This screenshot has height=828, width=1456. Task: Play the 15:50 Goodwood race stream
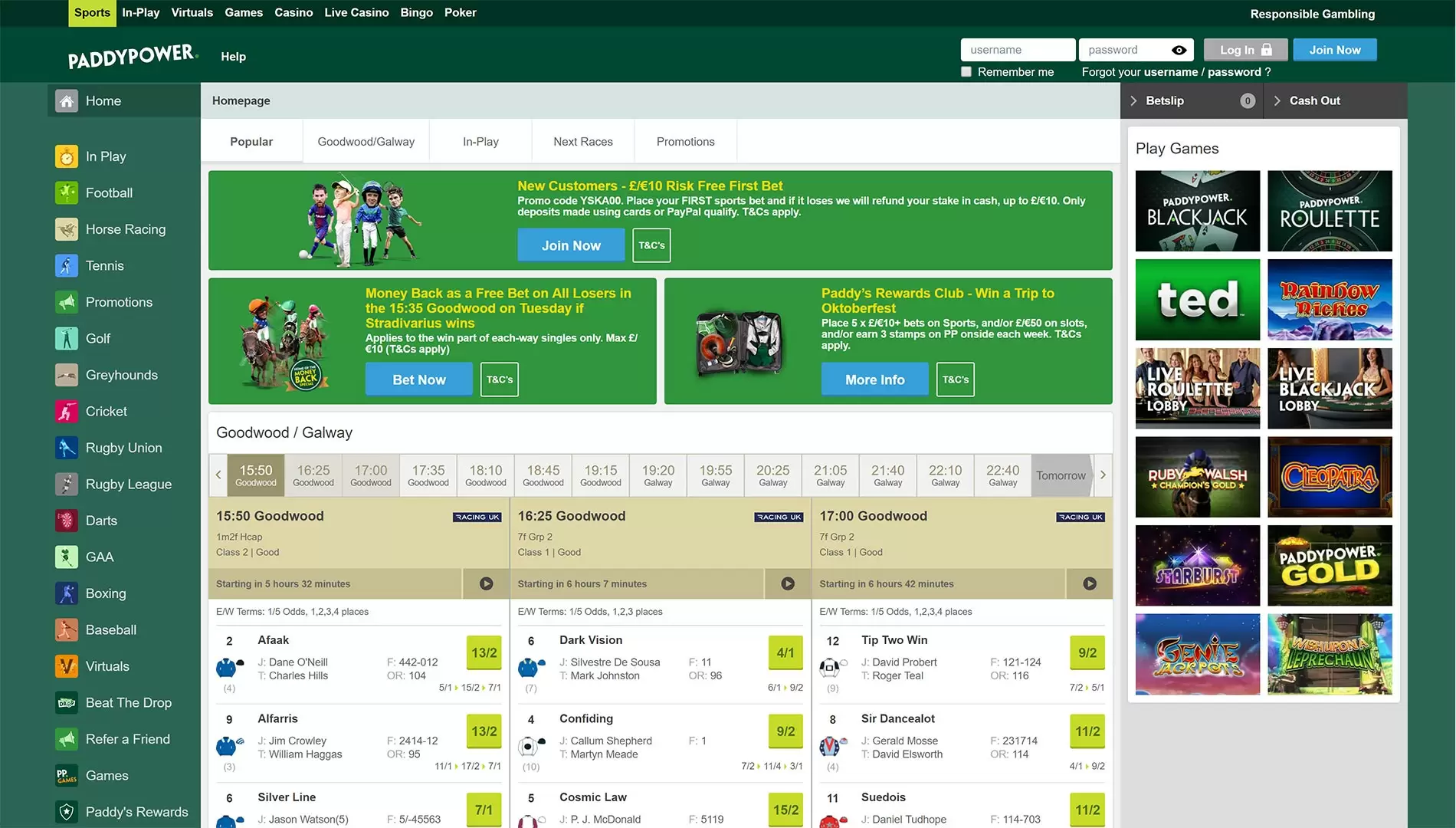(x=486, y=584)
